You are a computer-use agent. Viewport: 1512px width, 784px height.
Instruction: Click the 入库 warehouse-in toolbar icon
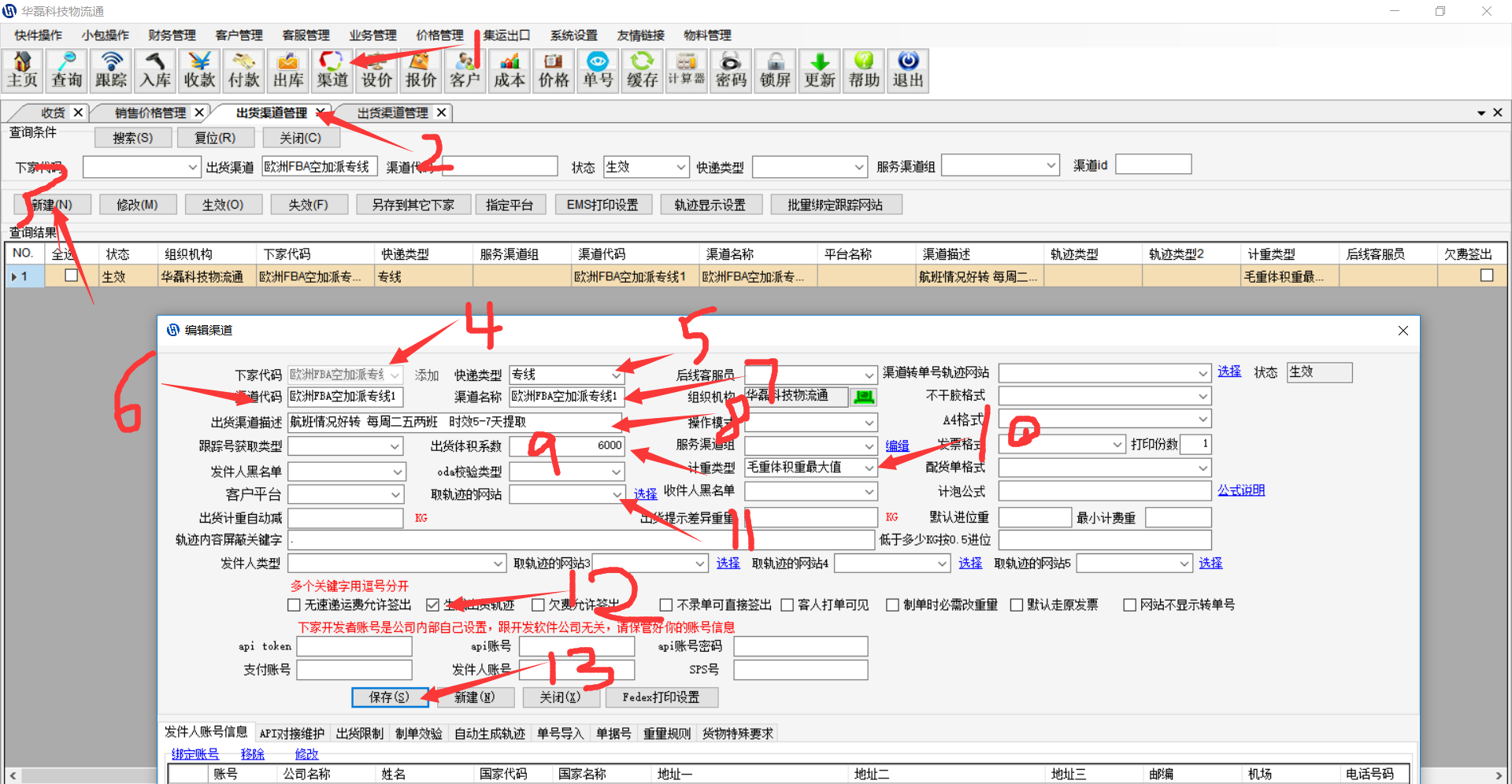[155, 70]
